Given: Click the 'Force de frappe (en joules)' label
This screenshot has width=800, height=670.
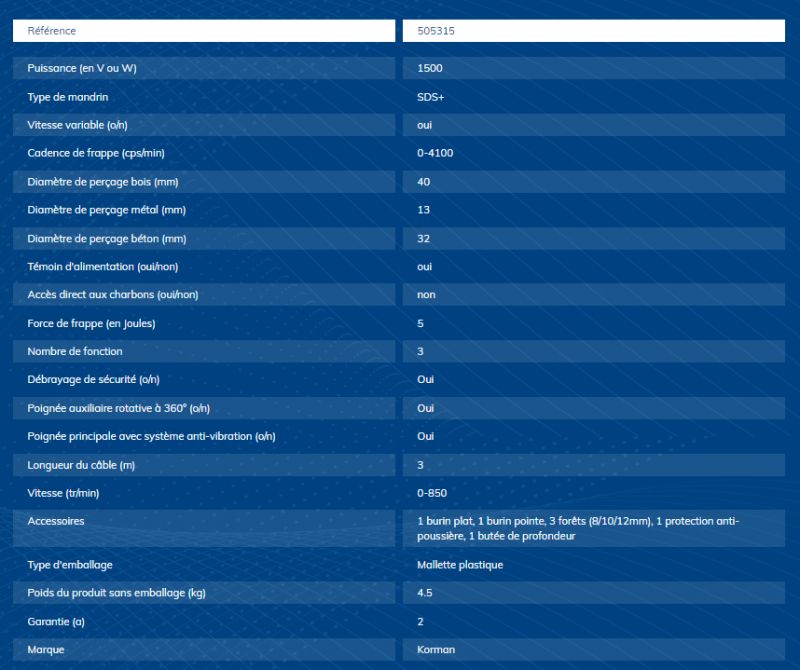Looking at the screenshot, I should click(x=91, y=323).
